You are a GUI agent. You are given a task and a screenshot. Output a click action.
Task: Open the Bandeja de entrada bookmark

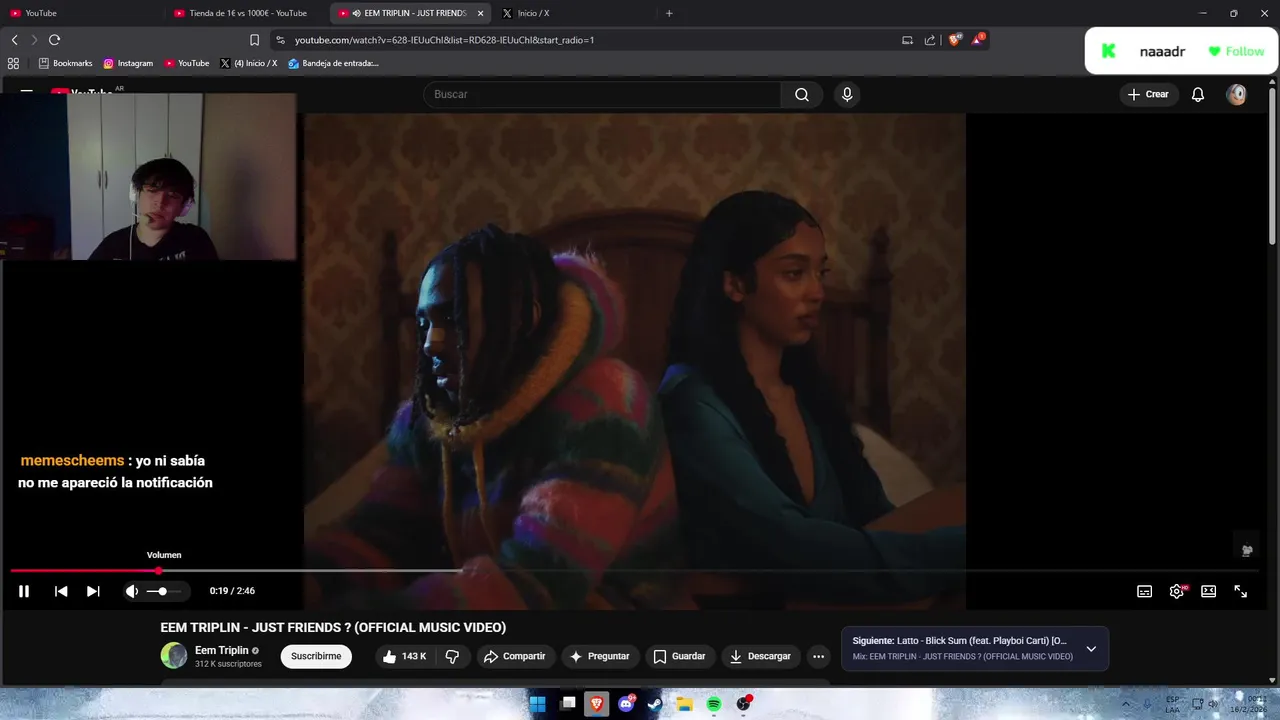click(333, 63)
